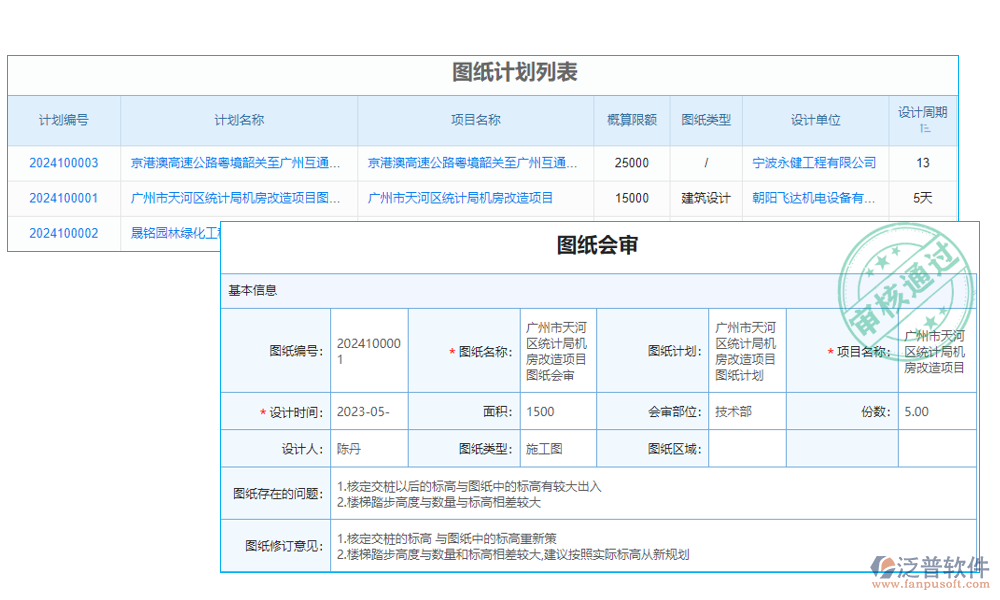Open the 京港澳高速公路粤境韶关至广州互通 plan name link
Screen dimensions: 1000x600
[x=237, y=163]
